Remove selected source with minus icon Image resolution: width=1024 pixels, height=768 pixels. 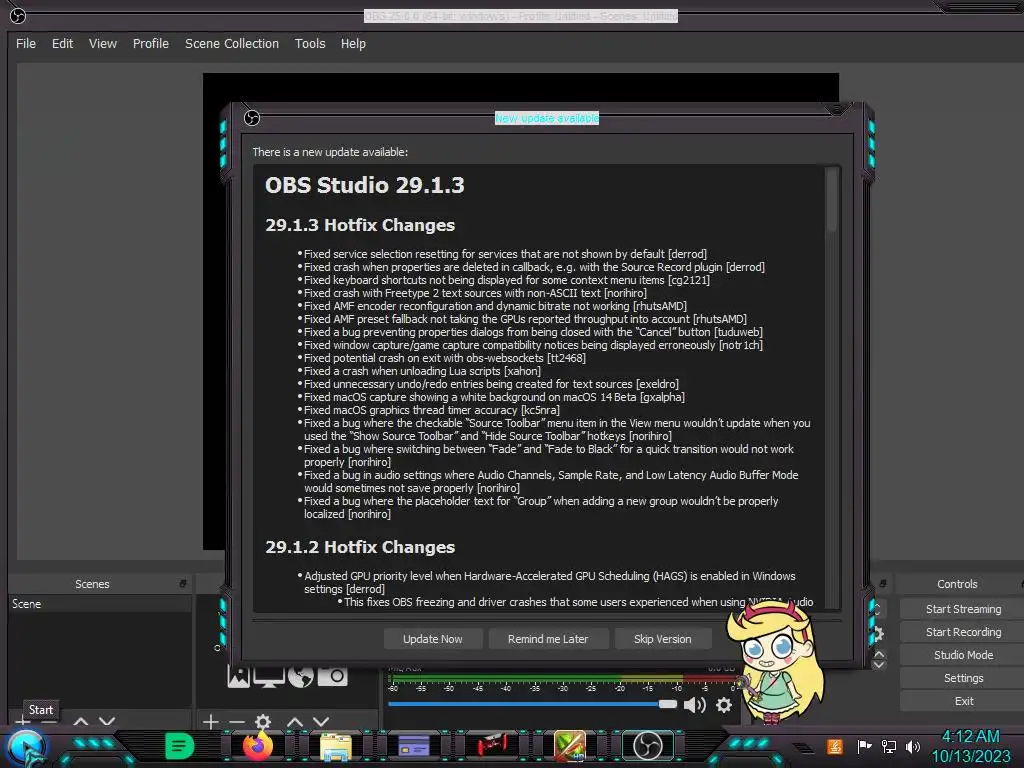coord(236,722)
